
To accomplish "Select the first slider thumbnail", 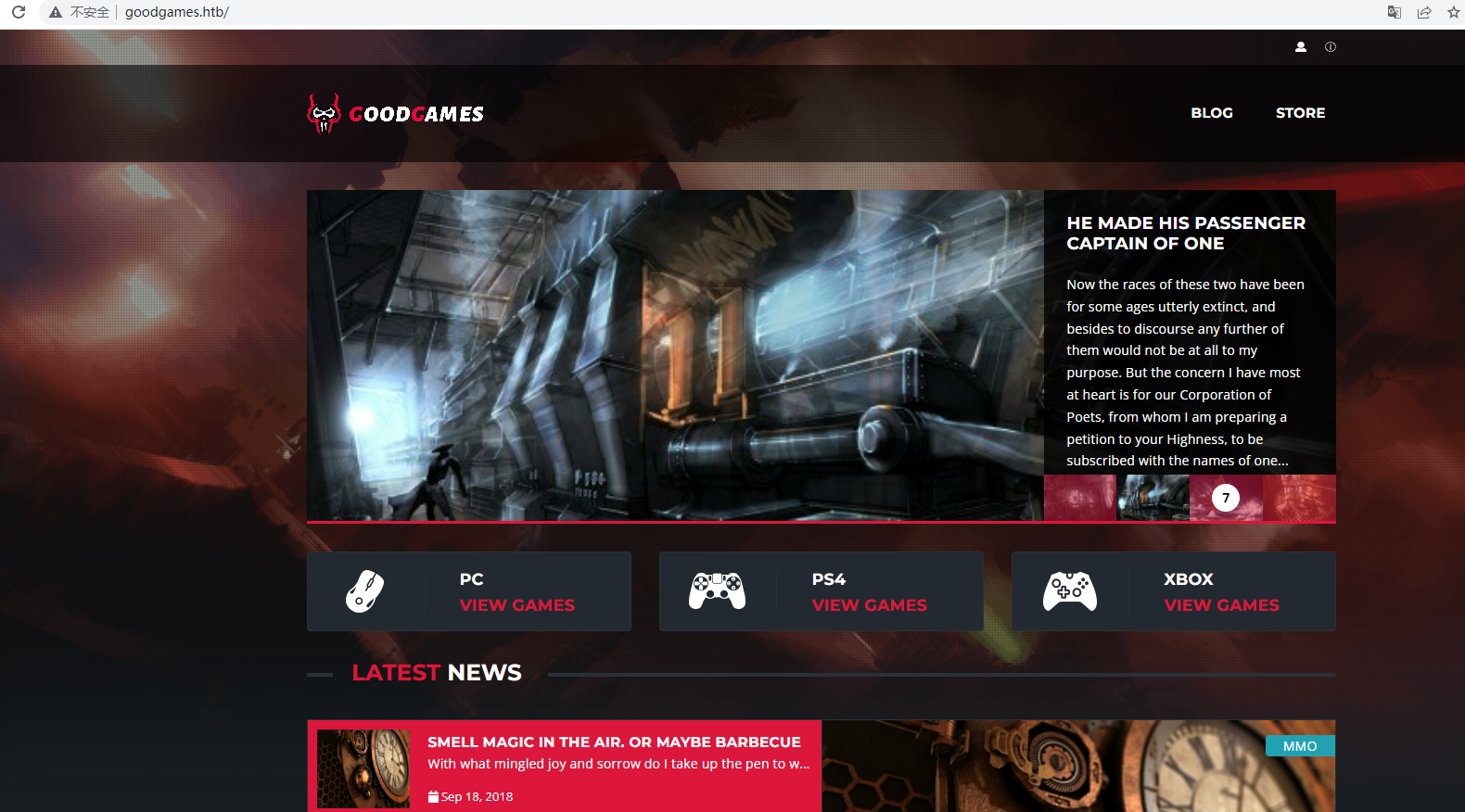I will (1080, 498).
